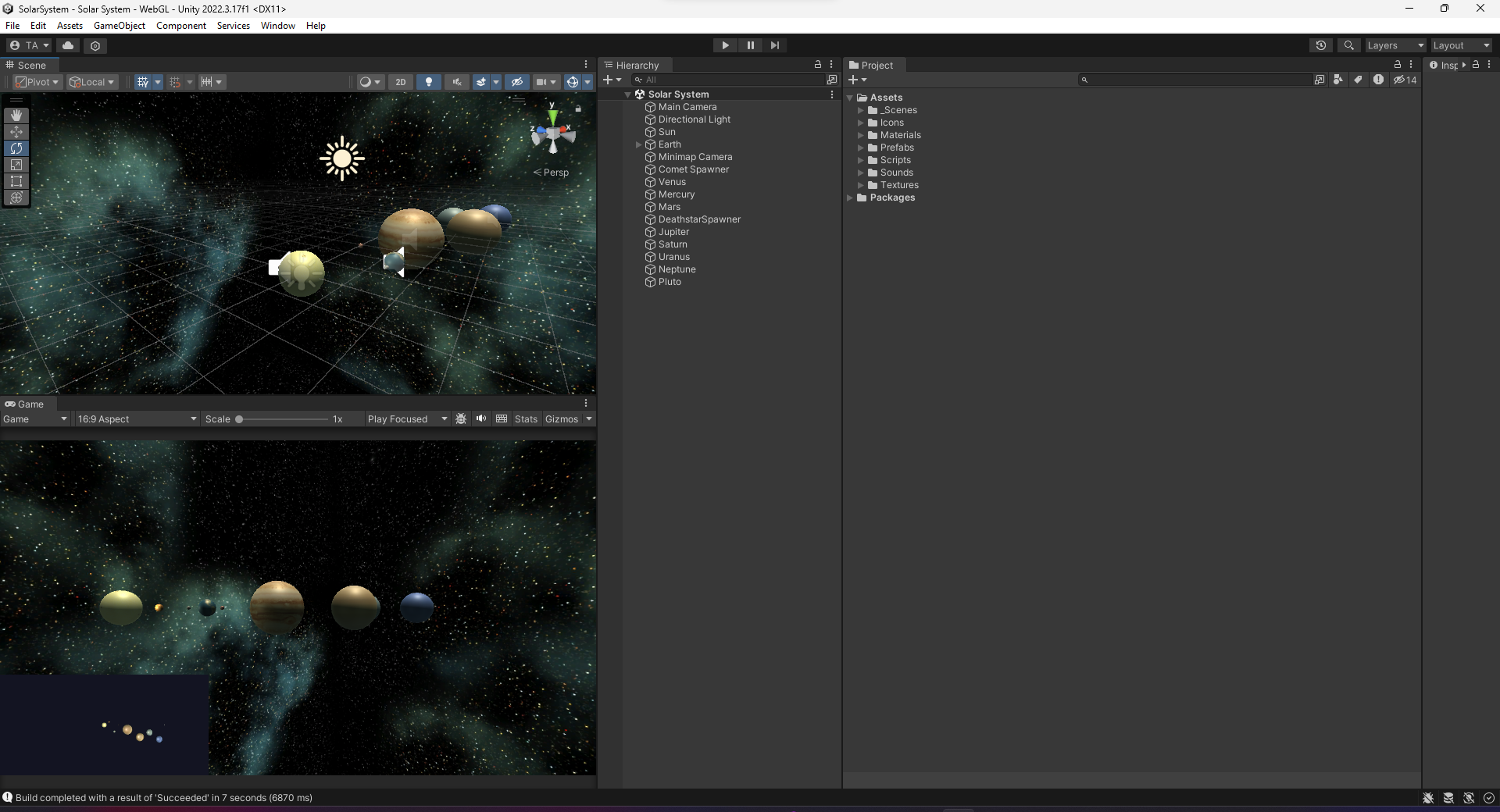
Task: Toggle Scene audio mute
Action: coord(457,82)
